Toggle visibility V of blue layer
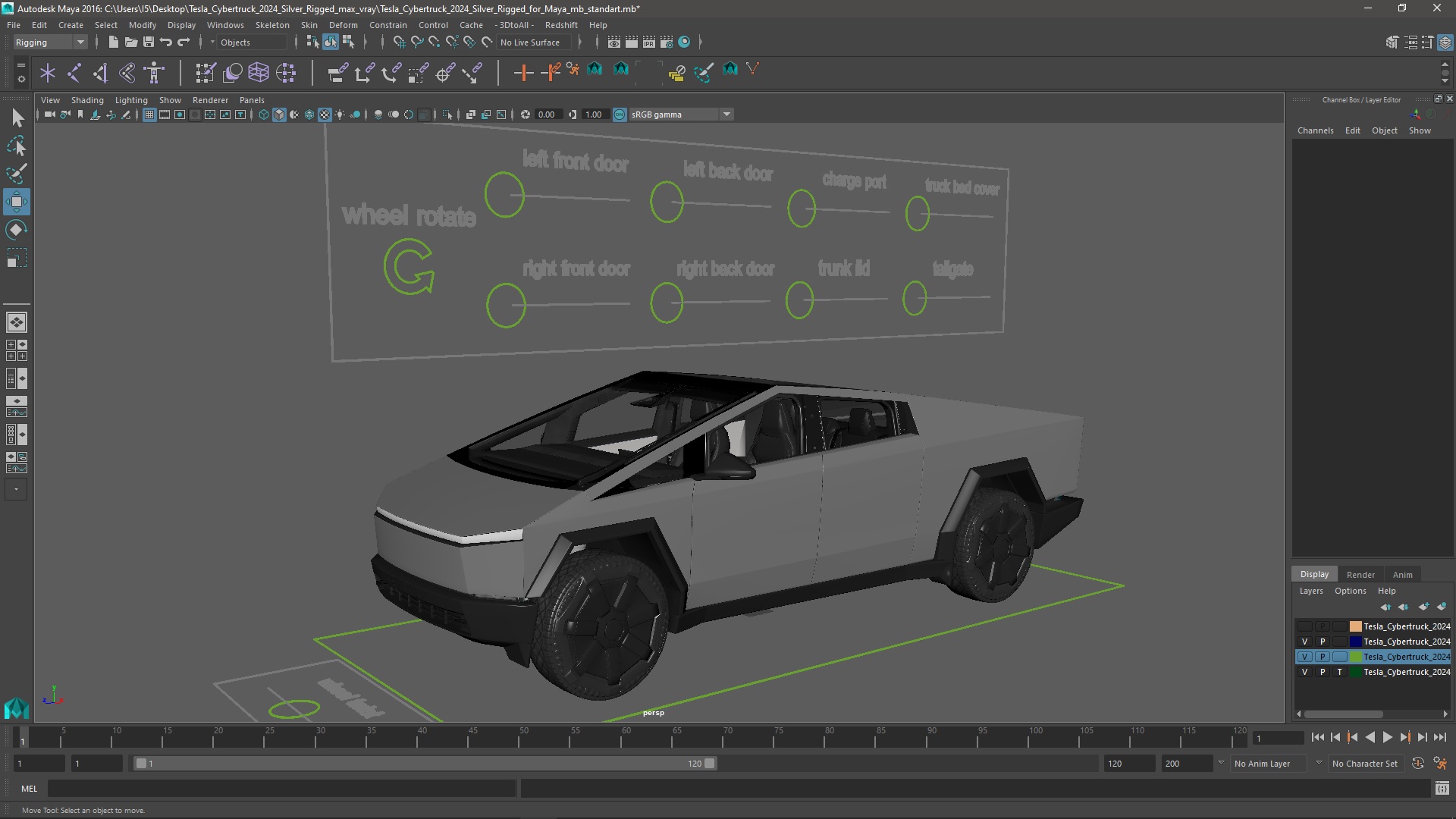Image resolution: width=1456 pixels, height=819 pixels. 1304,642
